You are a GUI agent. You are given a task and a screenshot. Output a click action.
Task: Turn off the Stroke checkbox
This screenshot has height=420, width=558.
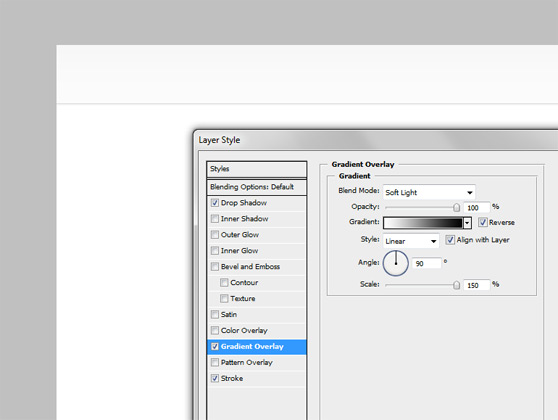point(215,378)
